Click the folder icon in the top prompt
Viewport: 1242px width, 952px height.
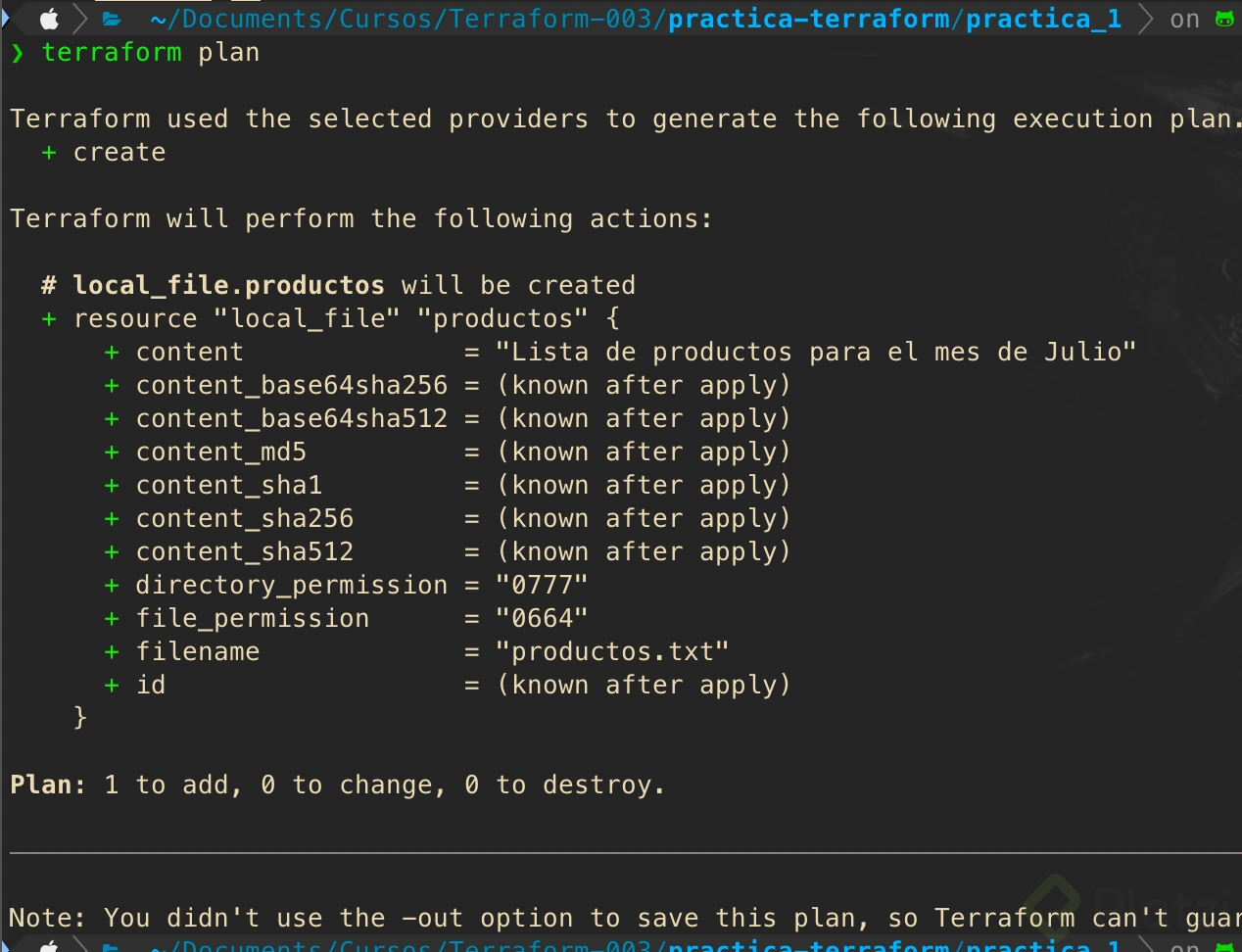pos(112,19)
